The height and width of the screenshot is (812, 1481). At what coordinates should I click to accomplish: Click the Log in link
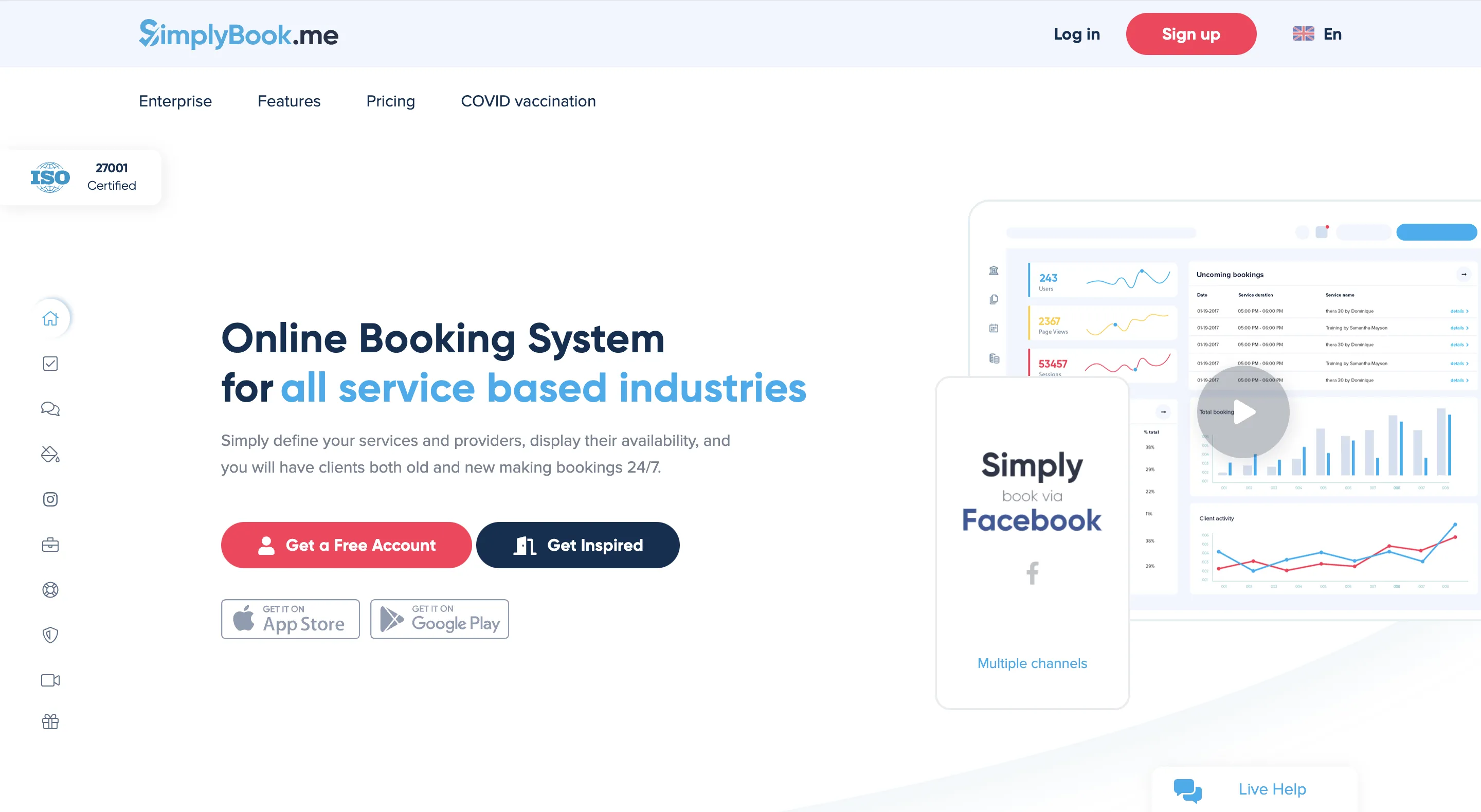tap(1077, 34)
